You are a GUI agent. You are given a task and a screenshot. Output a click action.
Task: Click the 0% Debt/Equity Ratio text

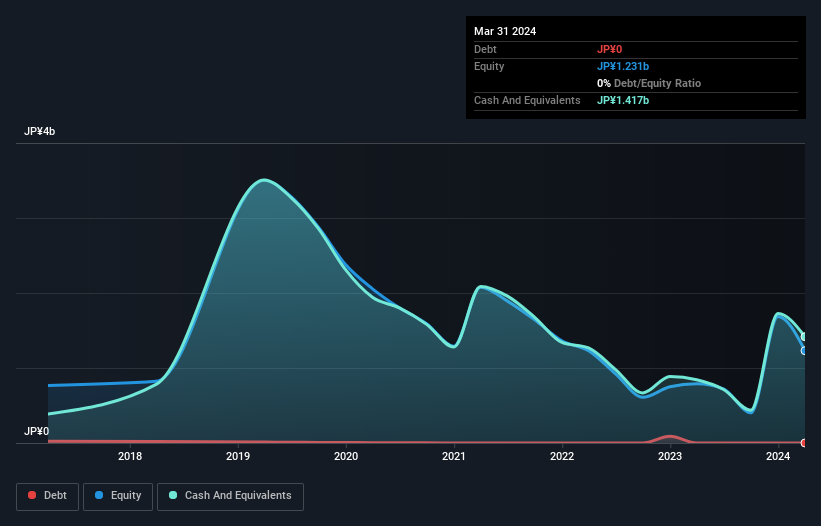(x=649, y=83)
